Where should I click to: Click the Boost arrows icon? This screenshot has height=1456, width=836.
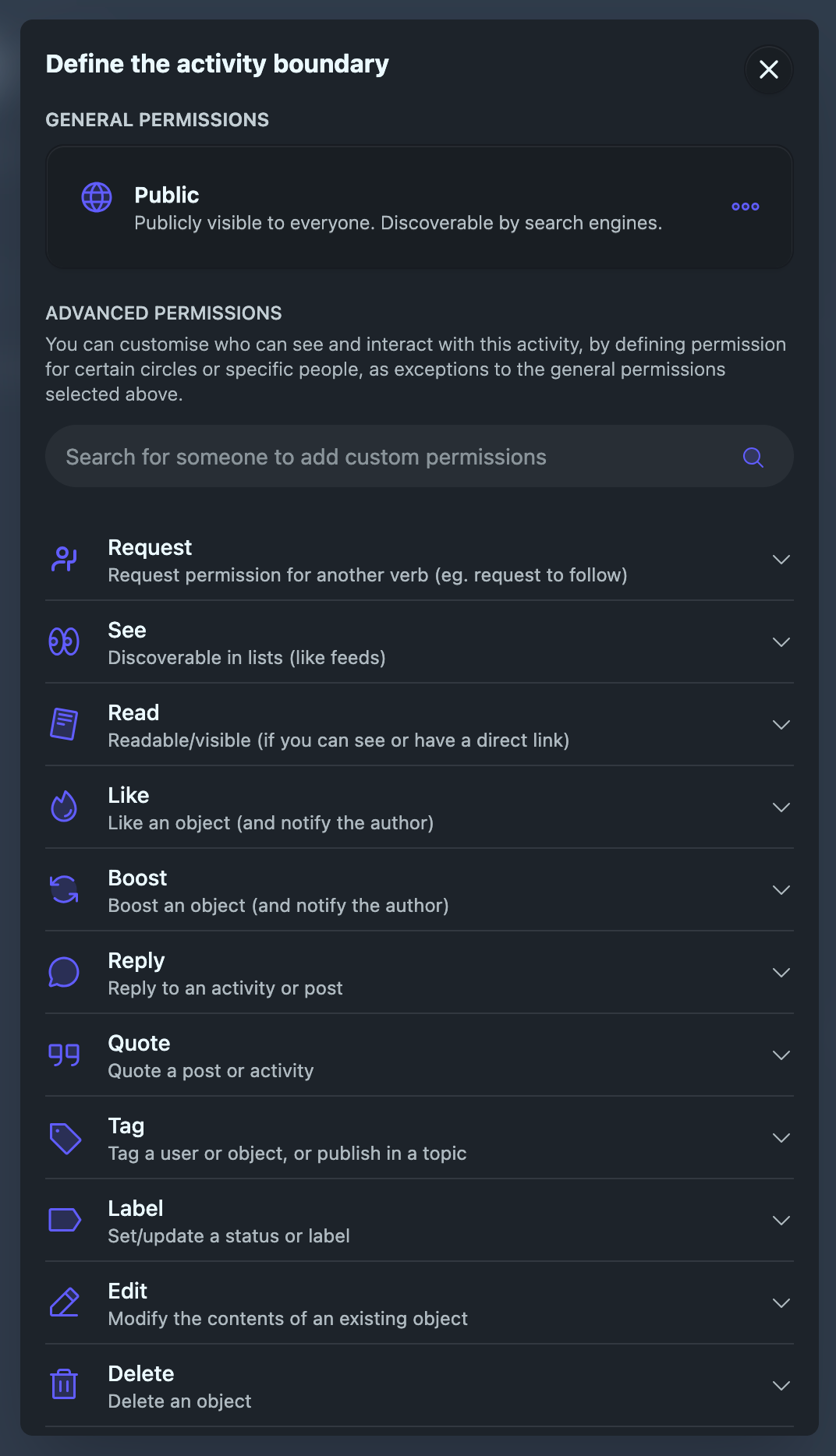(65, 889)
